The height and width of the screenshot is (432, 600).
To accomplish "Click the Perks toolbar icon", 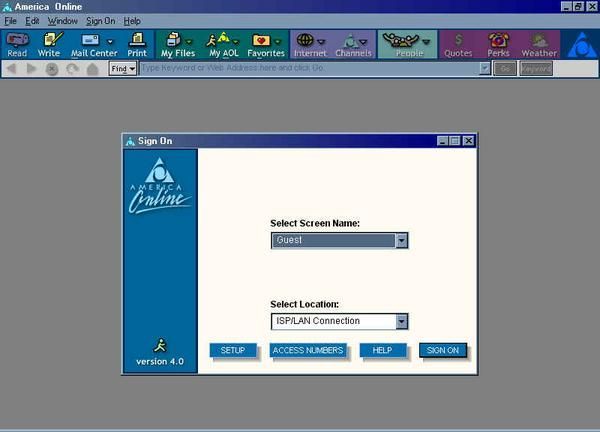I will [498, 44].
